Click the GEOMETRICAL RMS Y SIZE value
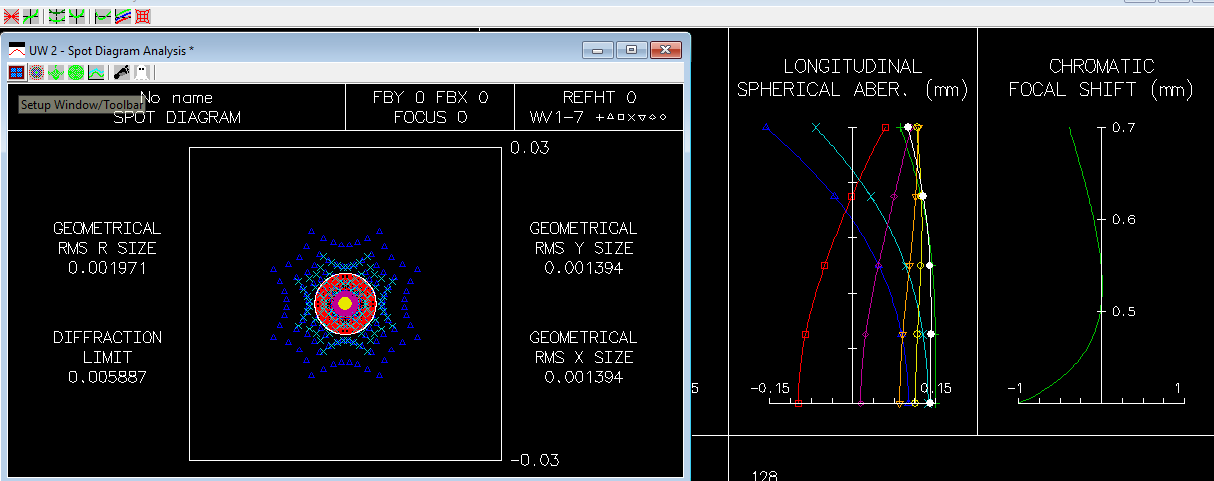This screenshot has height=481, width=1214. [583, 268]
